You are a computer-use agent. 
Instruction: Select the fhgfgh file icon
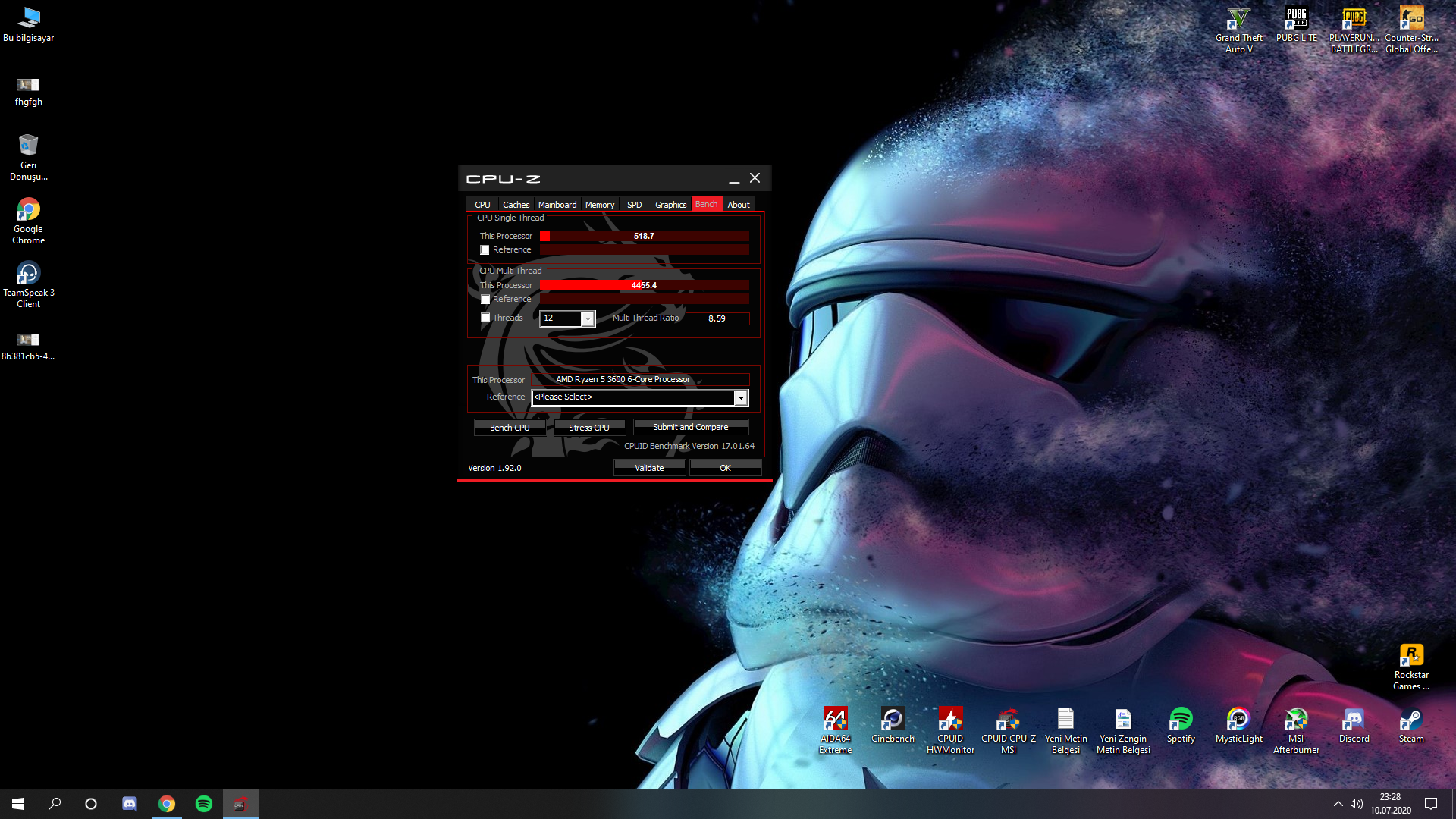click(x=28, y=91)
